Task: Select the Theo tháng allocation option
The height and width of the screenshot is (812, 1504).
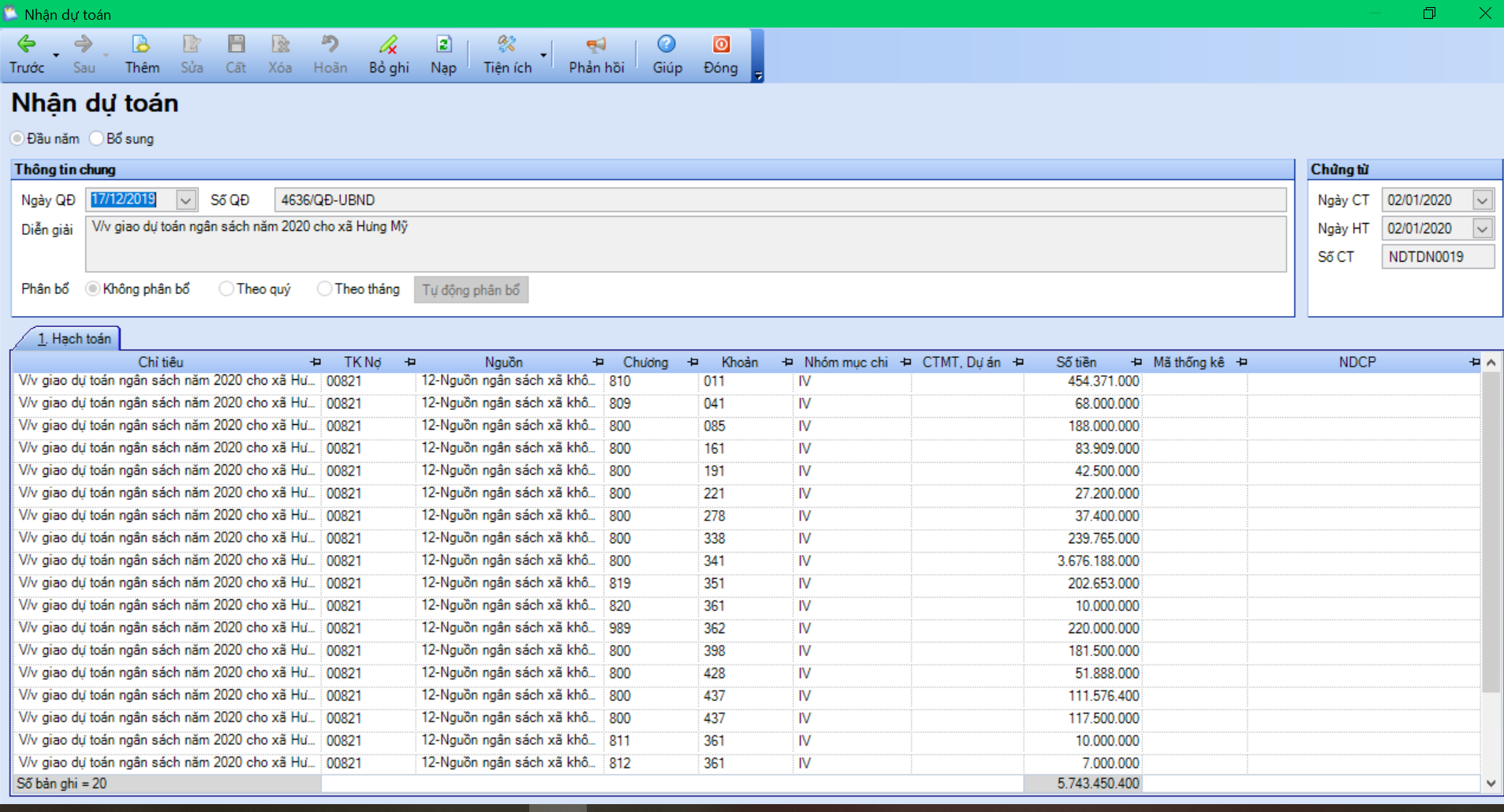Action: pos(324,289)
